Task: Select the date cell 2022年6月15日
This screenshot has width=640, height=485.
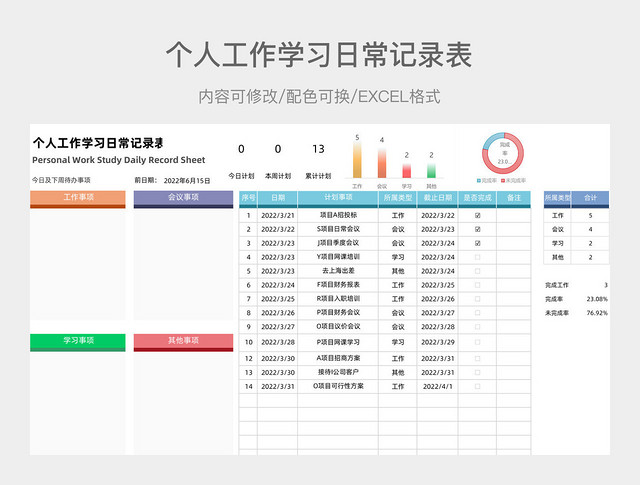Action: (x=187, y=180)
